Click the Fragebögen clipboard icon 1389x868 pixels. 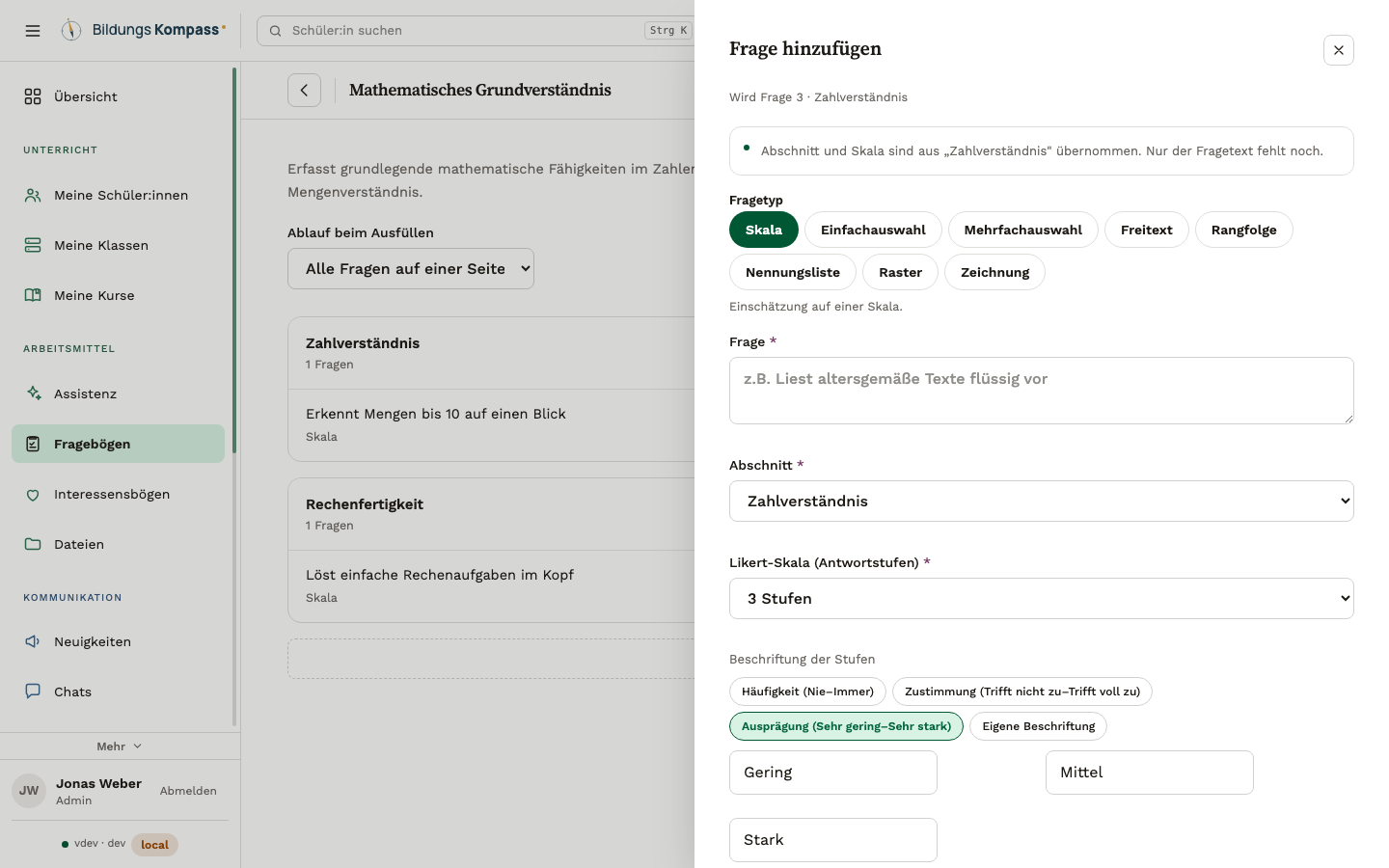33,444
